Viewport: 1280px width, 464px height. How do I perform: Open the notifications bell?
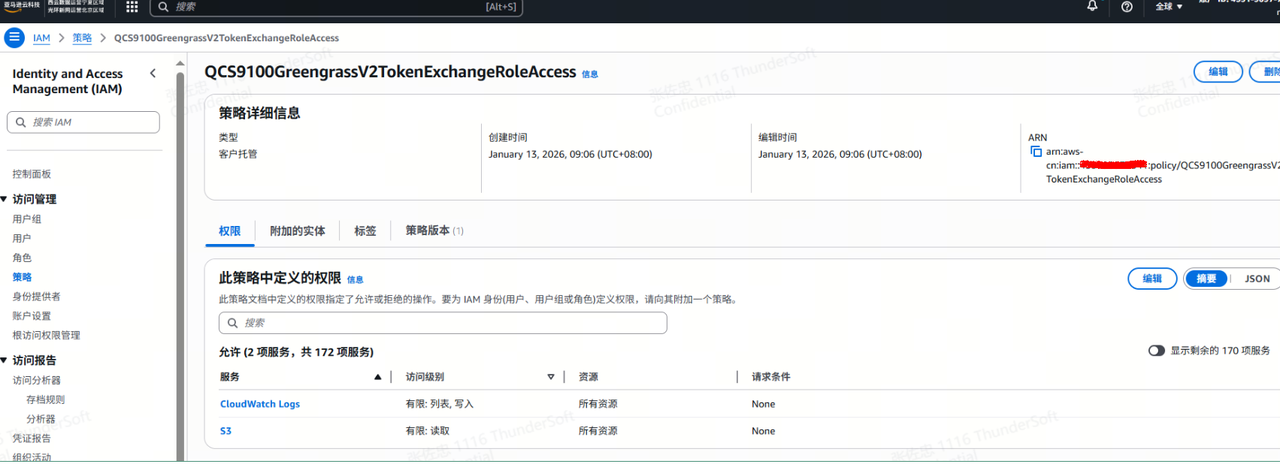(1093, 6)
